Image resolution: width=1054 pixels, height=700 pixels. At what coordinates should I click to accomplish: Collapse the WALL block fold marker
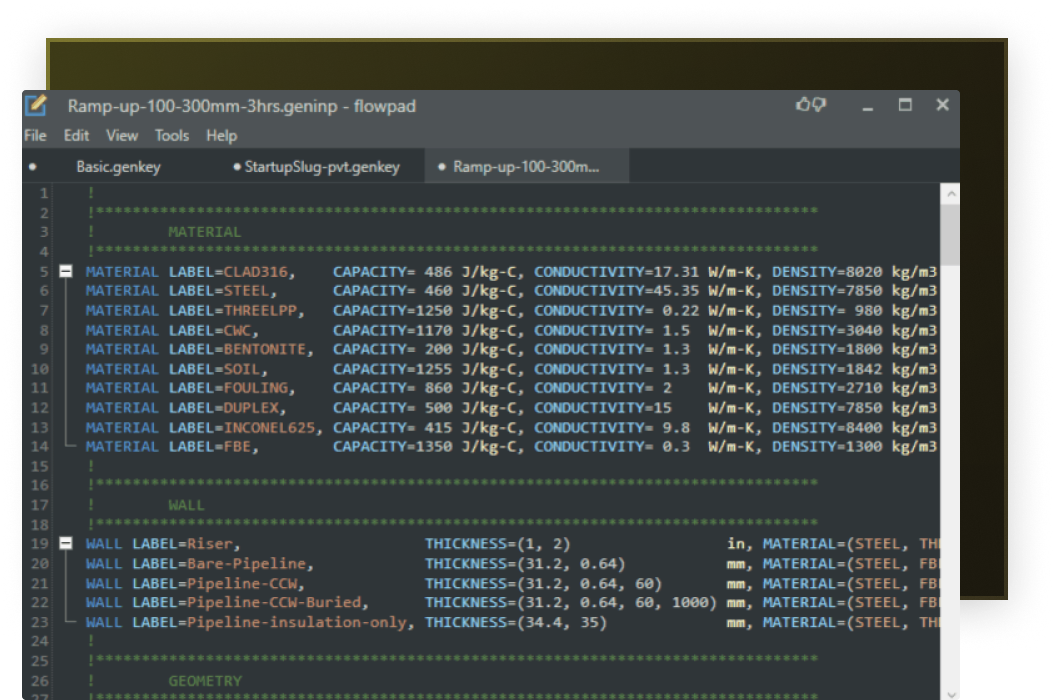click(x=66, y=544)
